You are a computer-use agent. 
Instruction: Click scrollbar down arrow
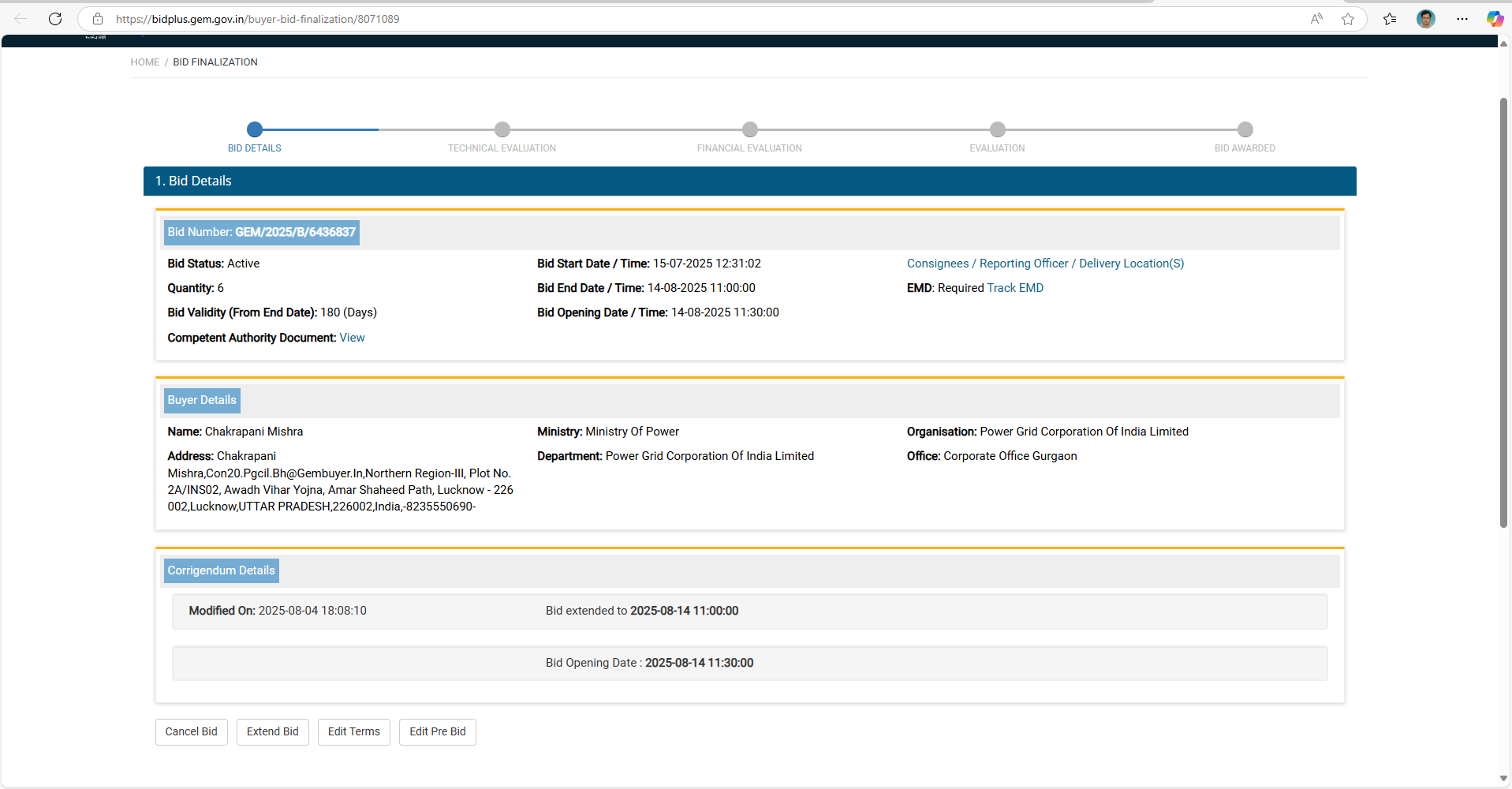(1504, 779)
